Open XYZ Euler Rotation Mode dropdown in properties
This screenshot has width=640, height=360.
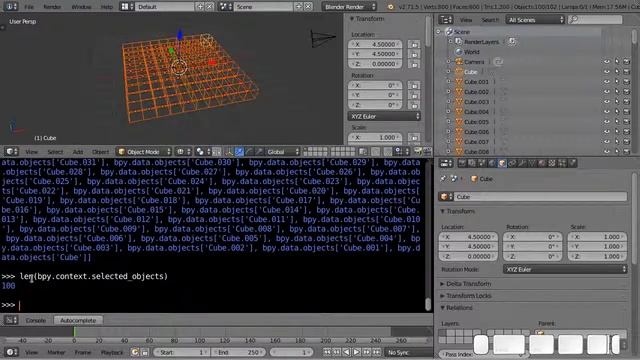pyautogui.click(x=565, y=269)
